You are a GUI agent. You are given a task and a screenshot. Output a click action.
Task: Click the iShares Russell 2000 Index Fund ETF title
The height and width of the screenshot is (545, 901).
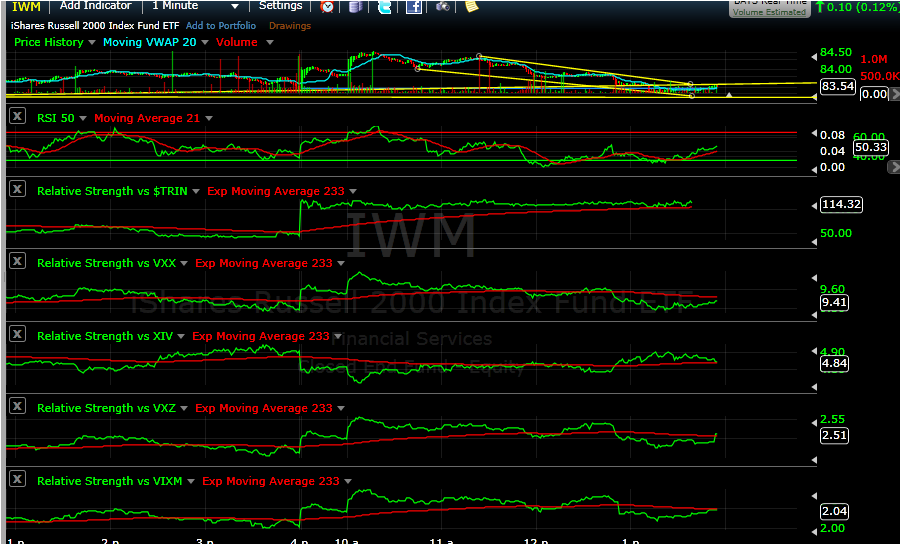(95, 26)
